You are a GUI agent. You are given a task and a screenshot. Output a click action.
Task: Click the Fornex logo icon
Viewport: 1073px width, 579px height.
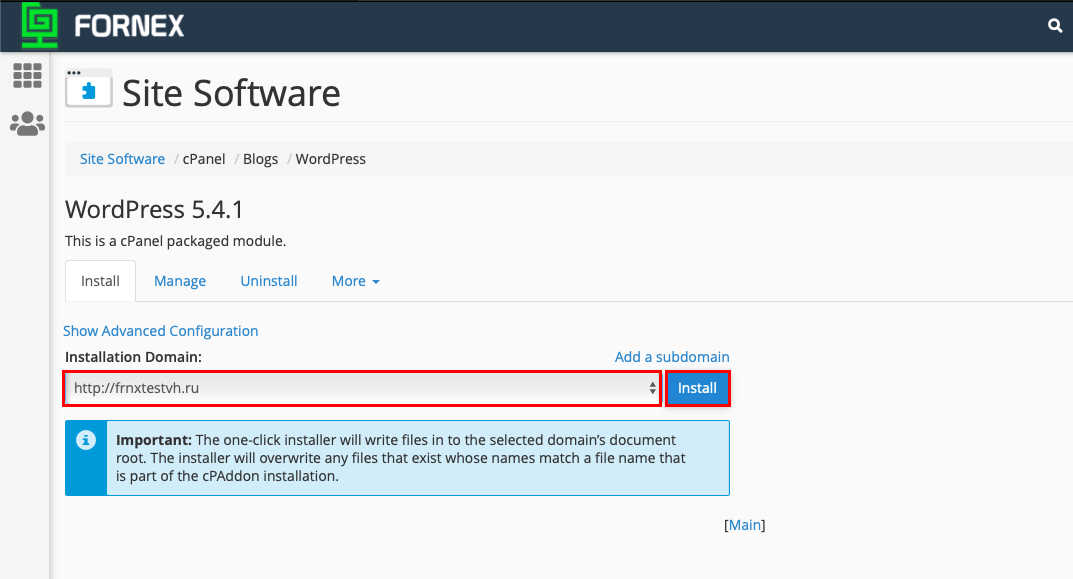tap(40, 25)
